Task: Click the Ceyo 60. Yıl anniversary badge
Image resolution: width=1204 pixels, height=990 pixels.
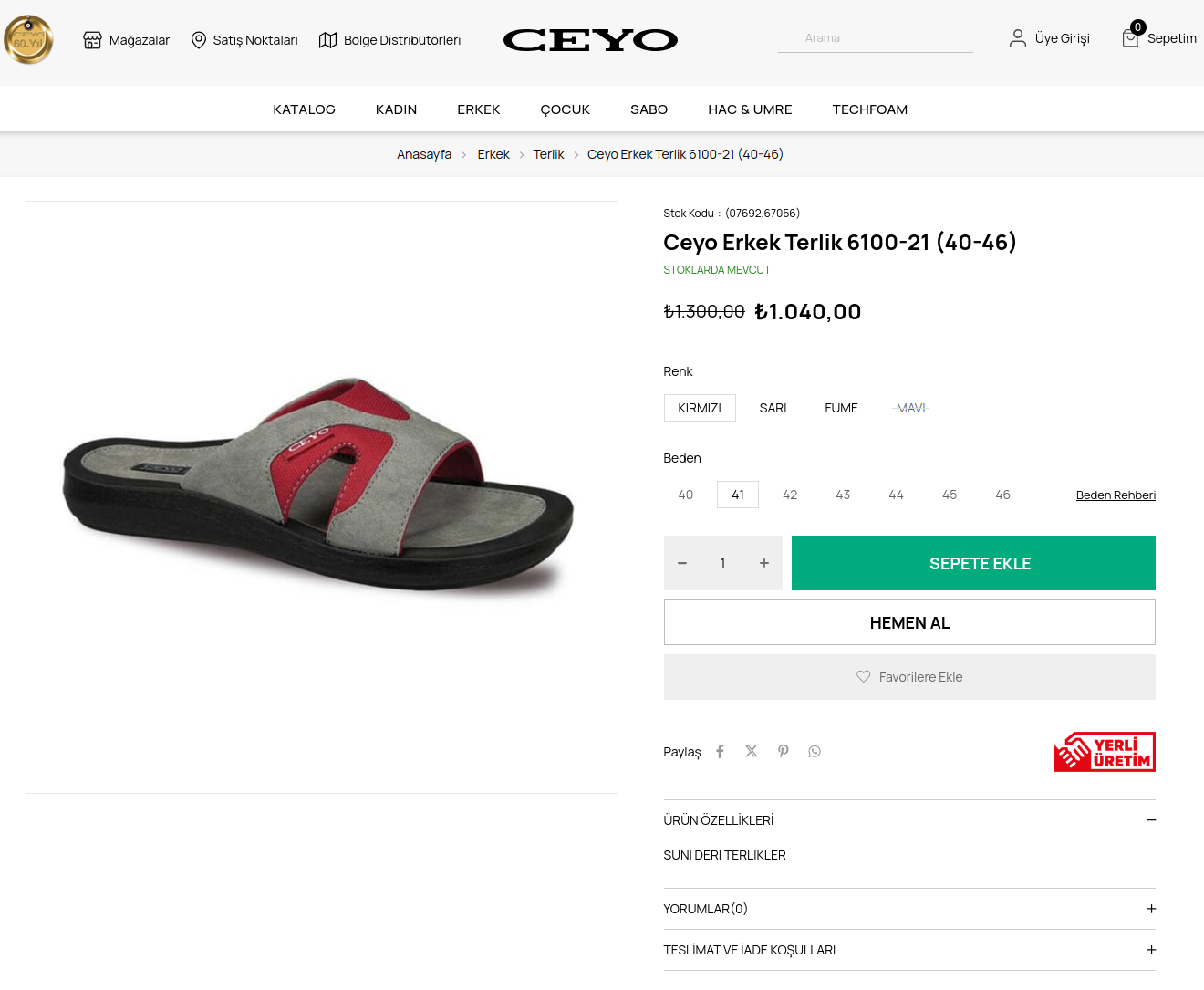Action: [x=29, y=40]
